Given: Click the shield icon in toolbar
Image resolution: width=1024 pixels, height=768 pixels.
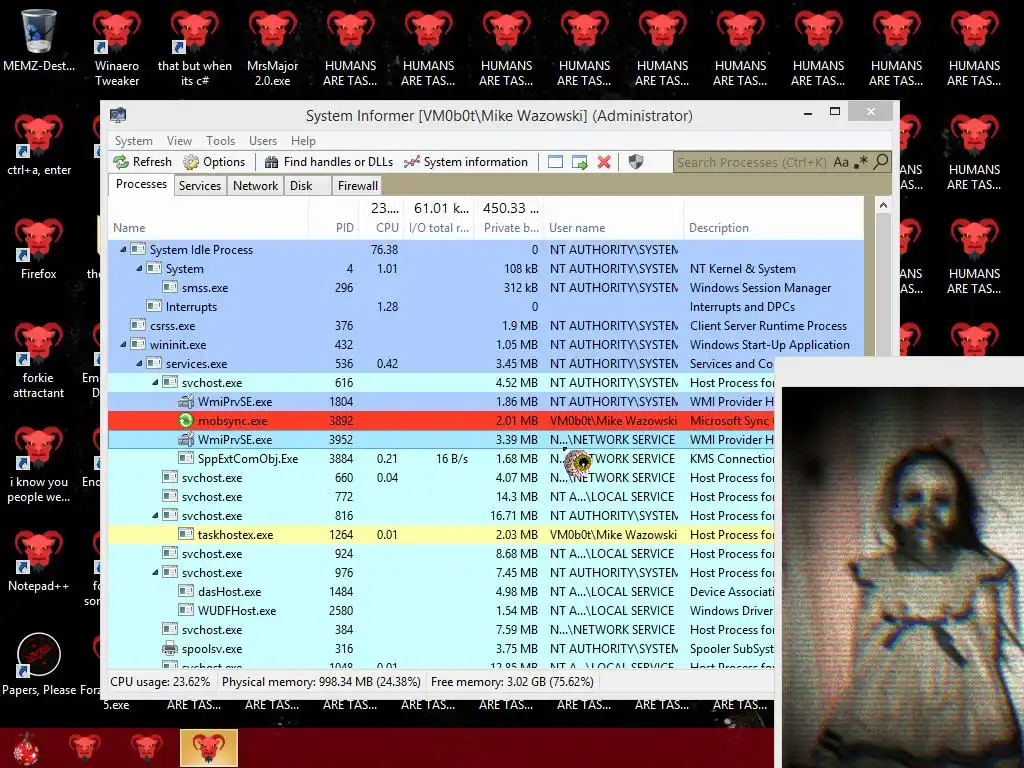Looking at the screenshot, I should coord(635,162).
